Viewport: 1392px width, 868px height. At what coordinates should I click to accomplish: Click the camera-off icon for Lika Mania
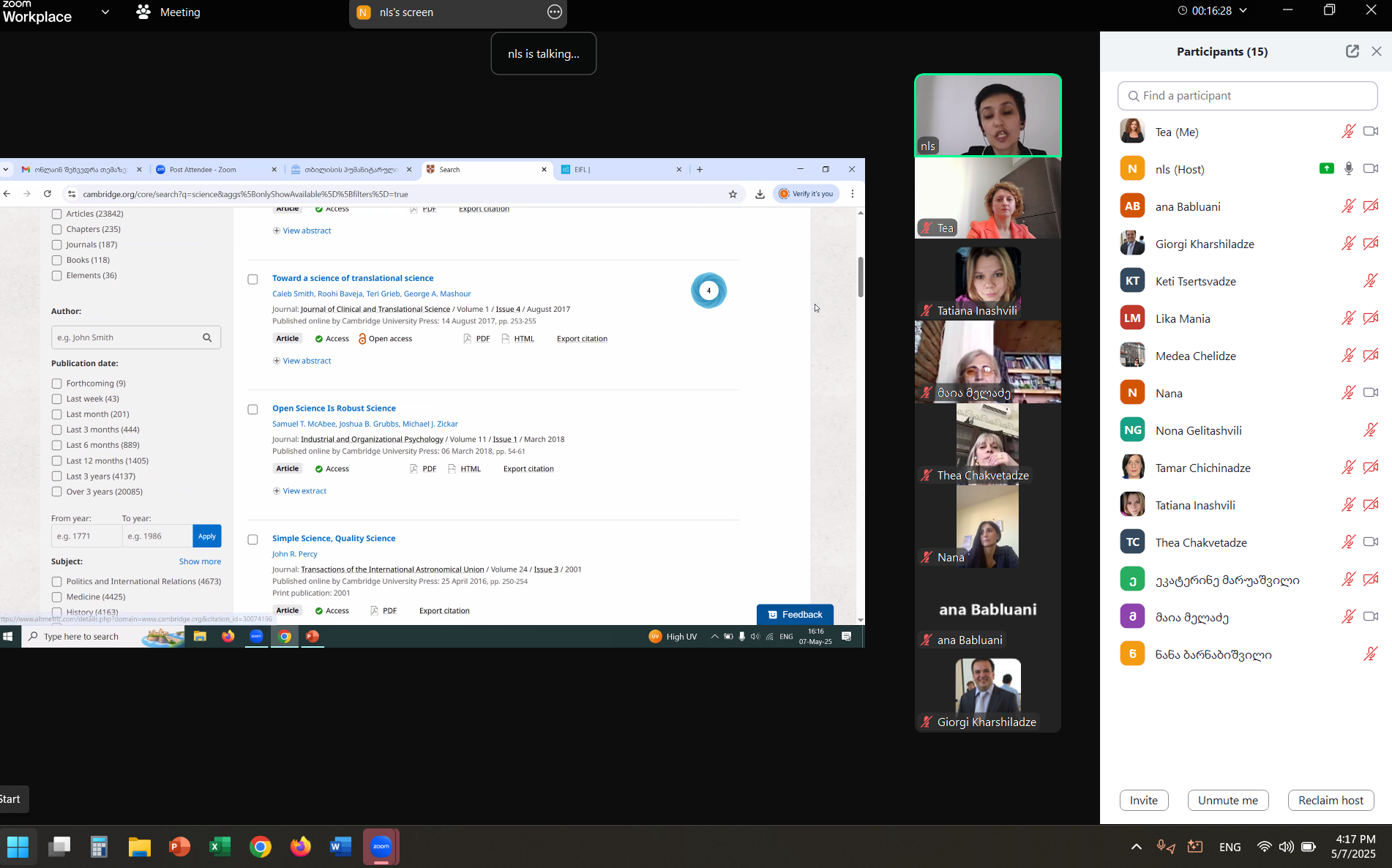click(1371, 318)
